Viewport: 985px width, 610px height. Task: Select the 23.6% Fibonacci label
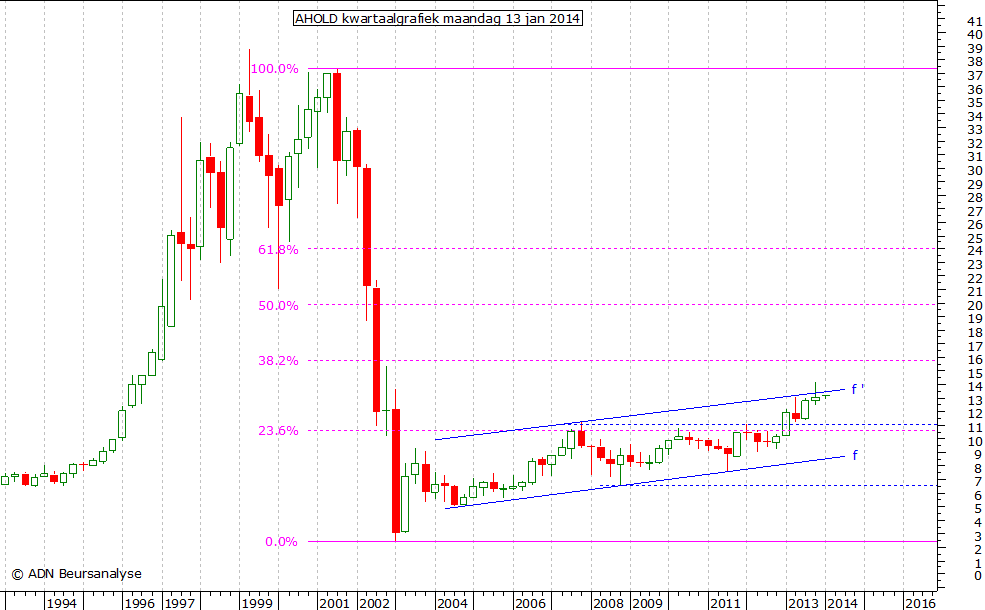(278, 430)
